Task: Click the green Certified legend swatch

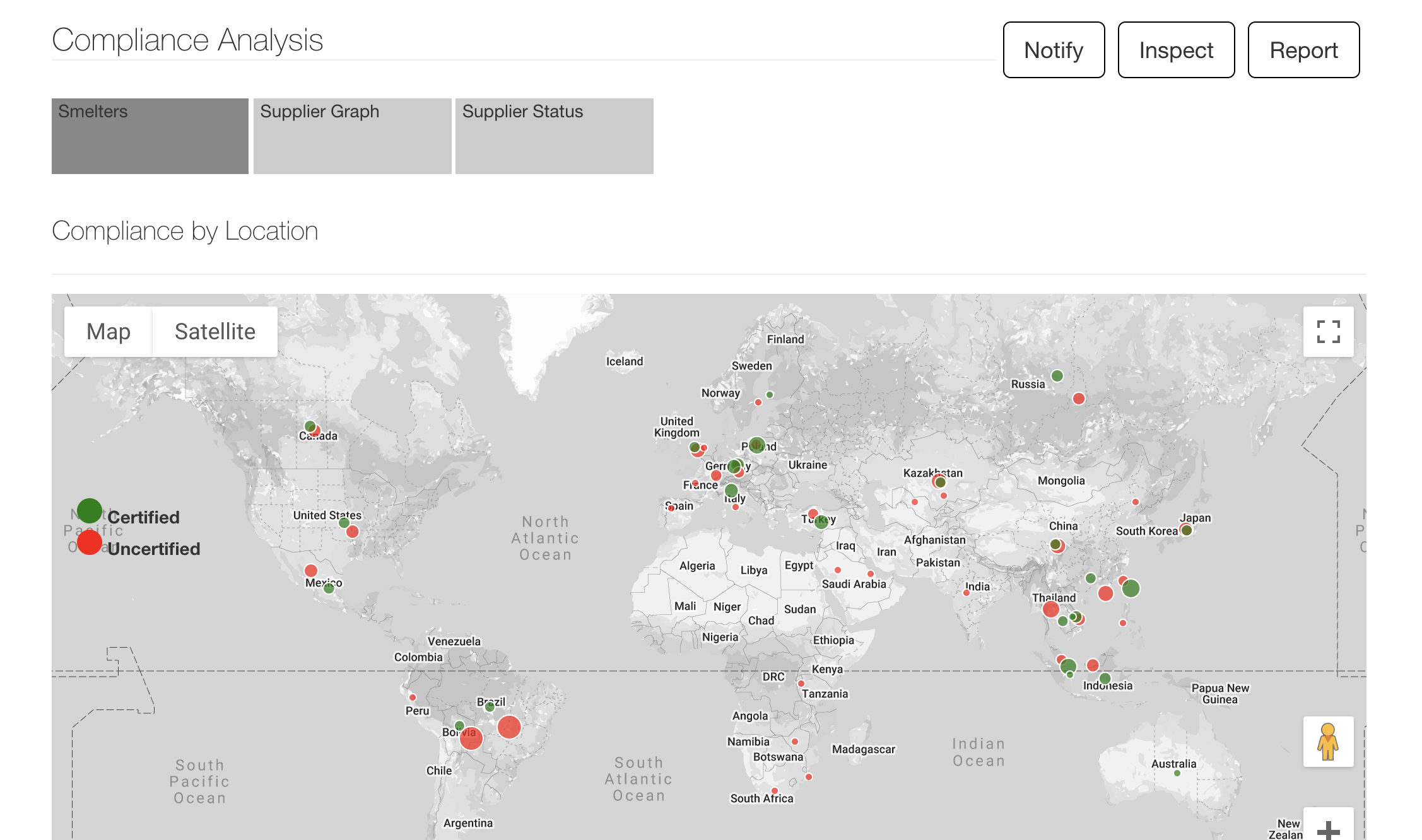Action: pos(90,511)
